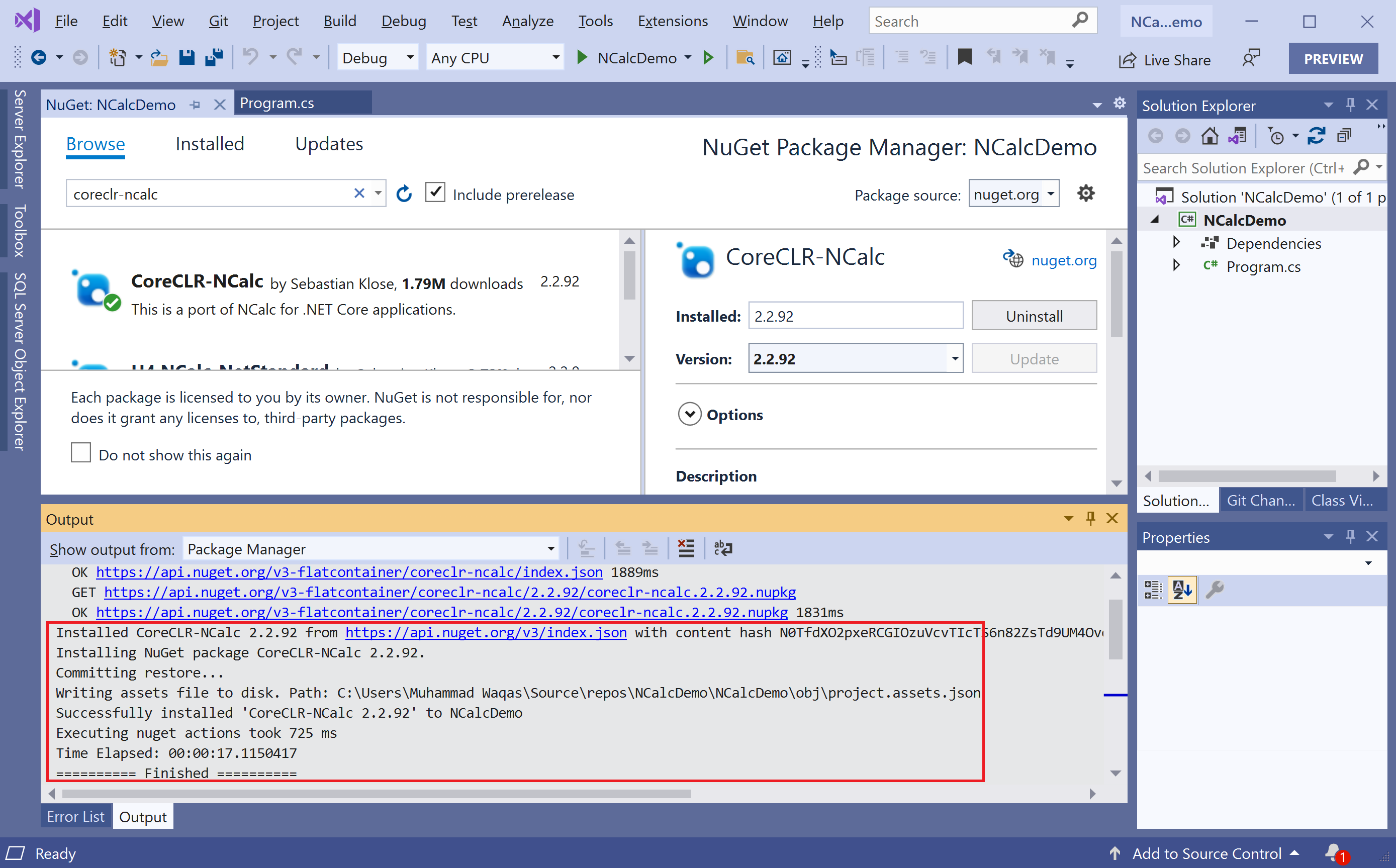This screenshot has width=1396, height=868.
Task: Click the Save All toolbar icon
Action: (x=214, y=57)
